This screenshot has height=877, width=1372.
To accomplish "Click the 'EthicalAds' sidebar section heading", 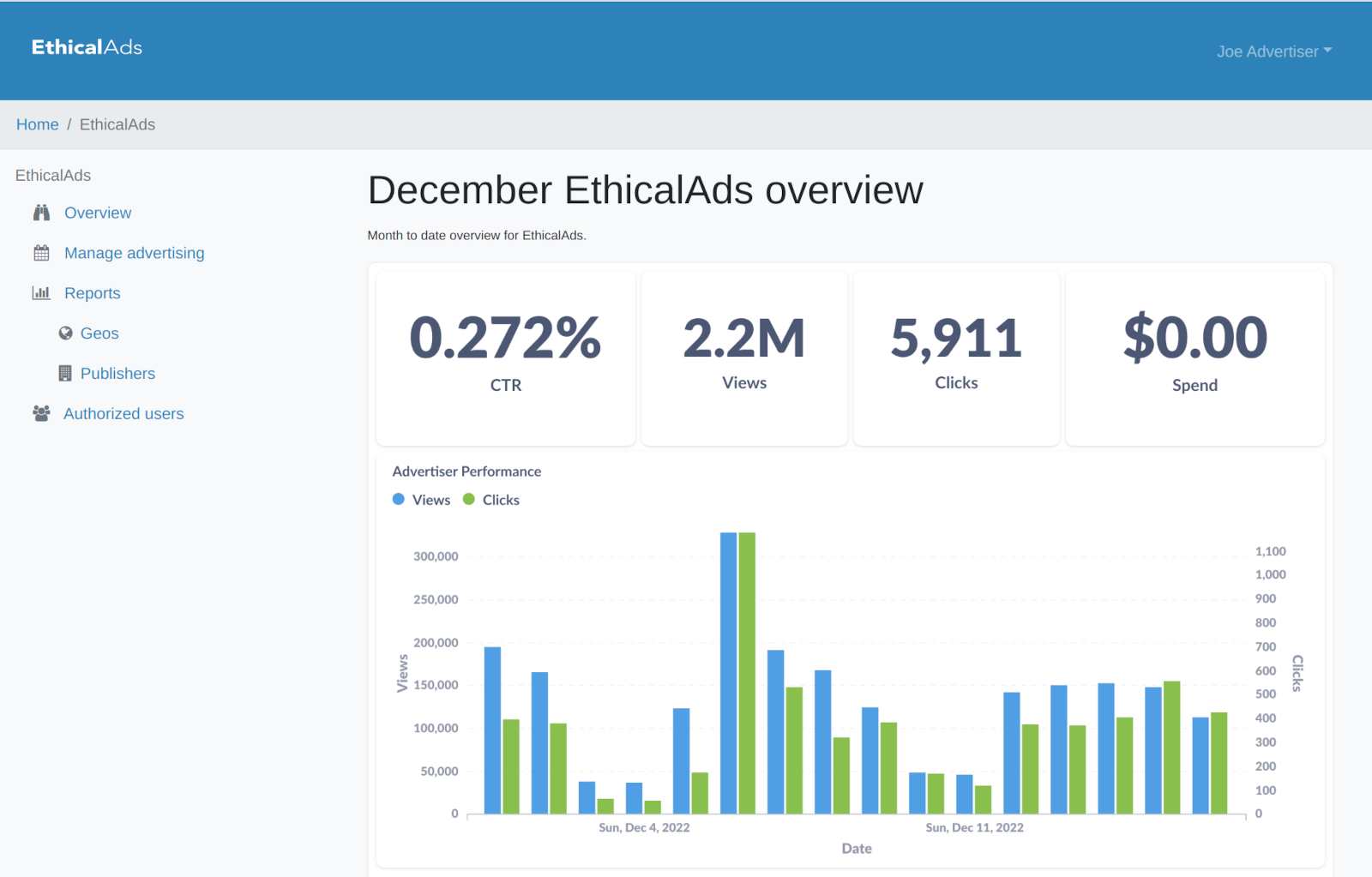I will 53,175.
